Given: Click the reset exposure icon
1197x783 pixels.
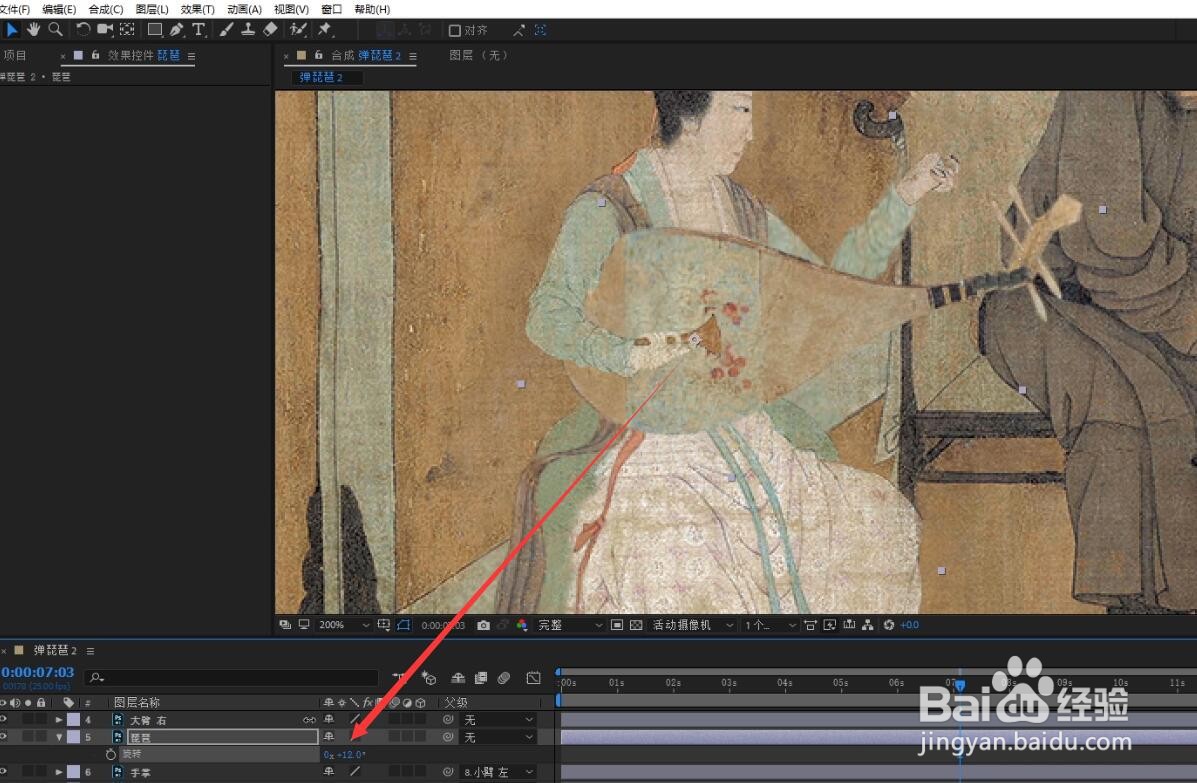Looking at the screenshot, I should [x=889, y=625].
